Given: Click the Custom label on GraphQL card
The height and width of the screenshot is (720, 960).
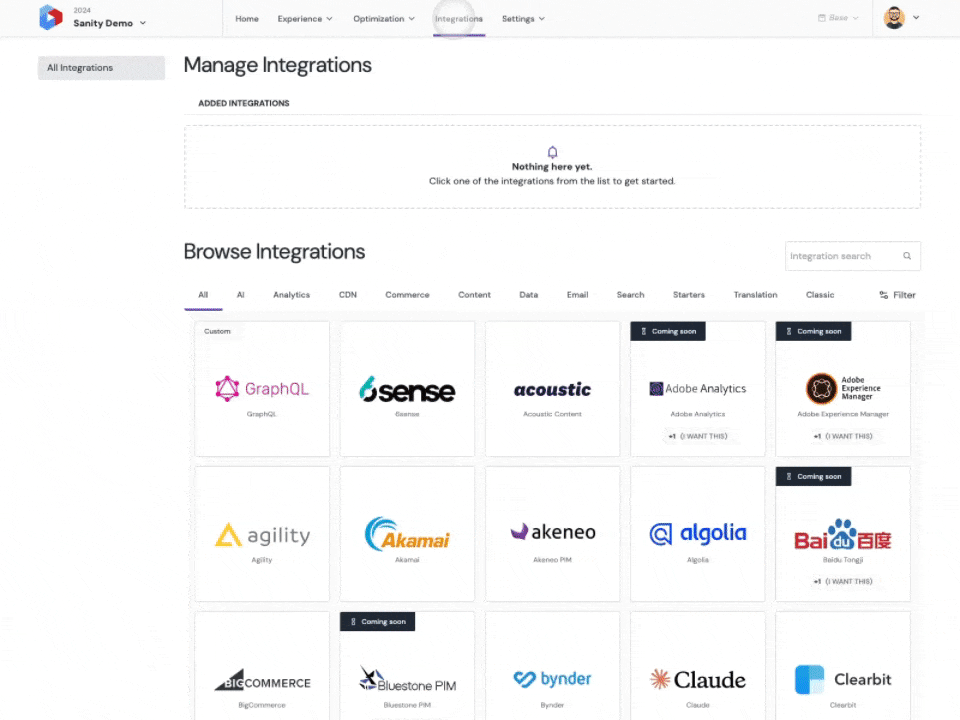Looking at the screenshot, I should coord(217,331).
